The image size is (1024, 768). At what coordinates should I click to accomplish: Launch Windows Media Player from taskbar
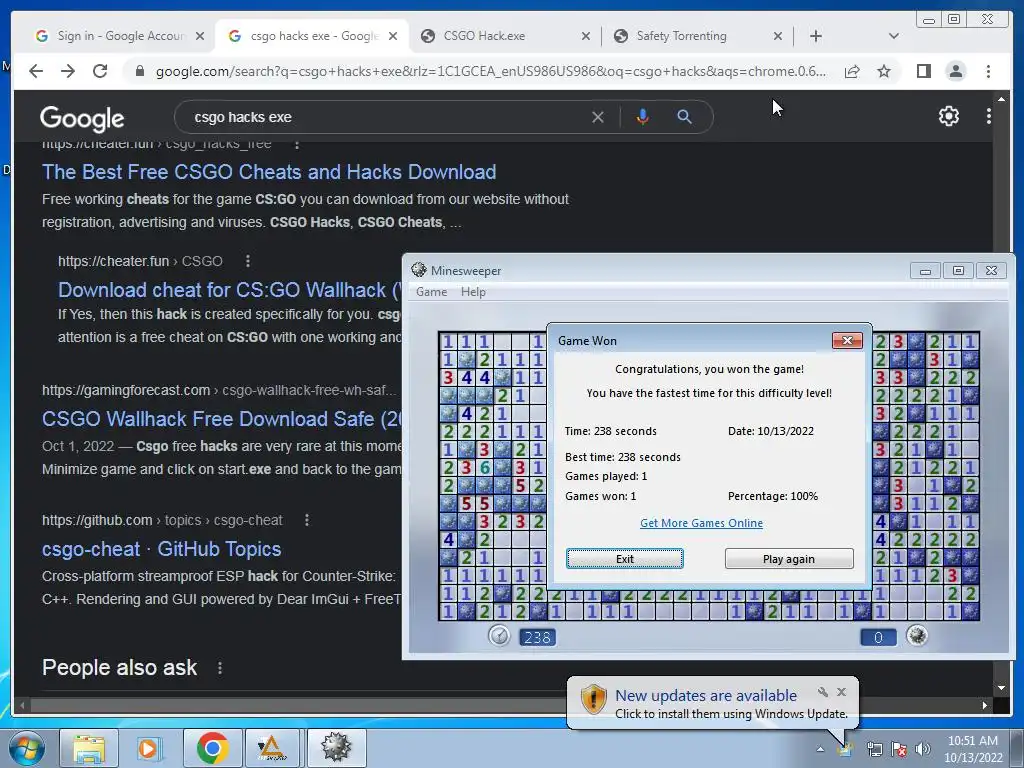coord(150,748)
